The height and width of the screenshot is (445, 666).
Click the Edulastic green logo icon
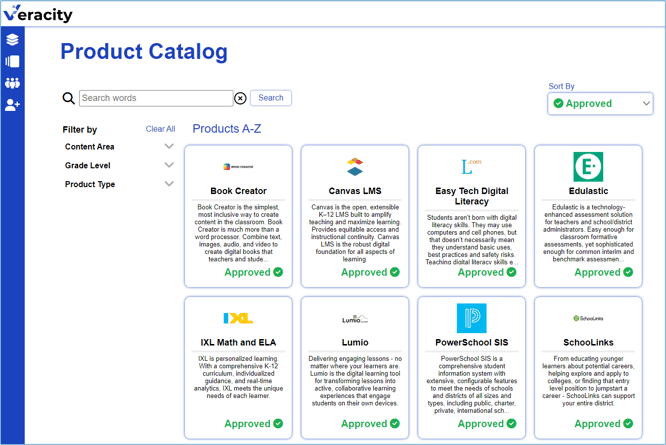click(x=588, y=167)
